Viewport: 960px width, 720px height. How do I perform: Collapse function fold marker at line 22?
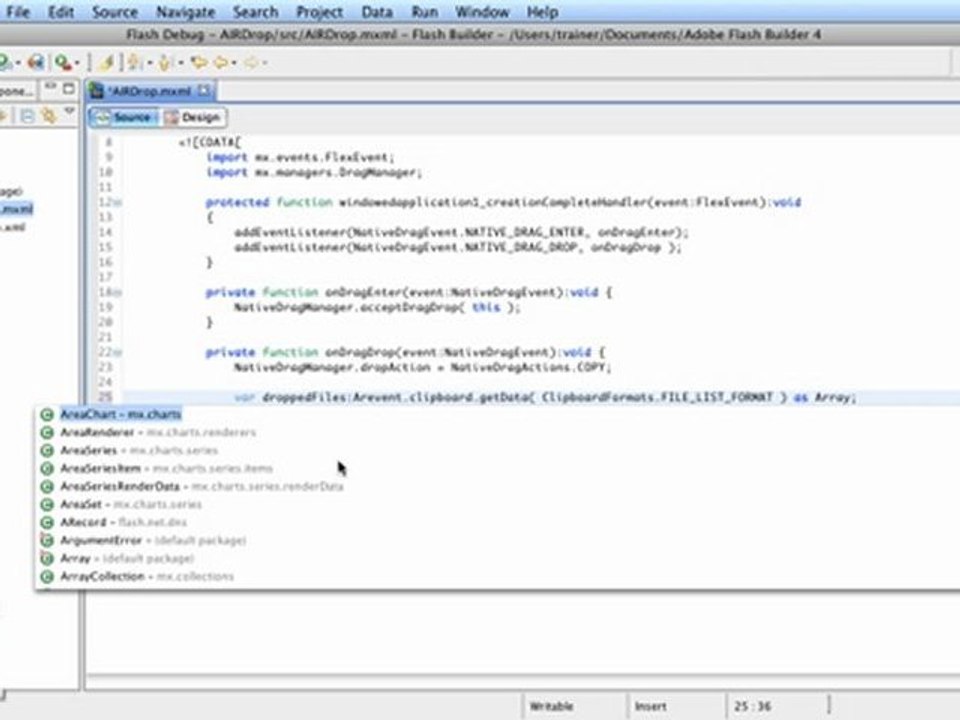[117, 353]
